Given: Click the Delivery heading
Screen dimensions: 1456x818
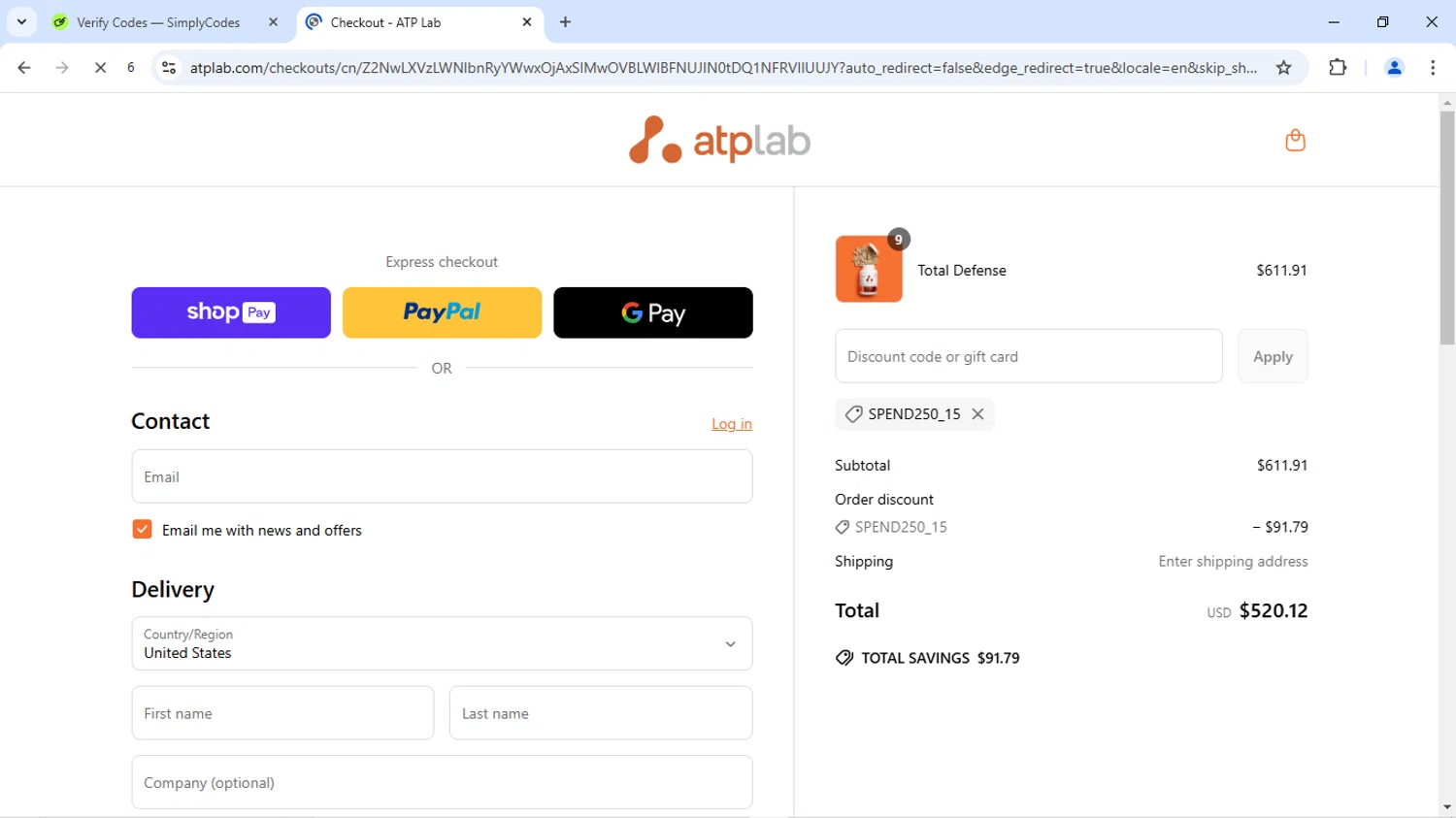Looking at the screenshot, I should tap(173, 590).
